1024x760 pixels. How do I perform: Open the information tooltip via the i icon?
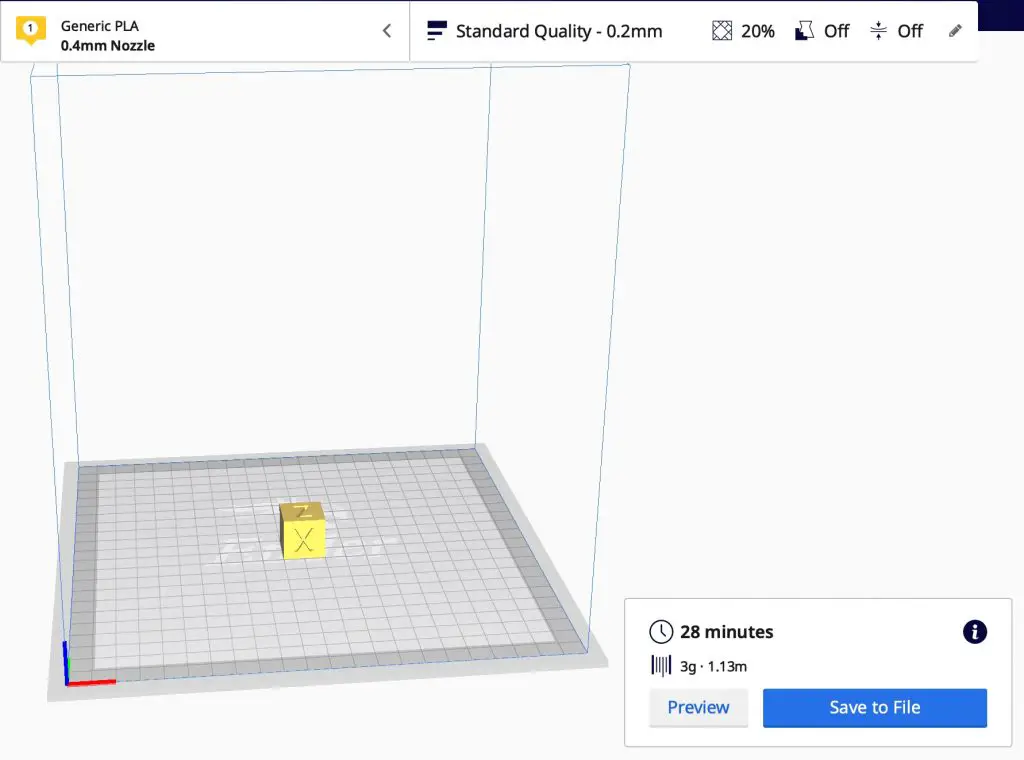tap(974, 632)
